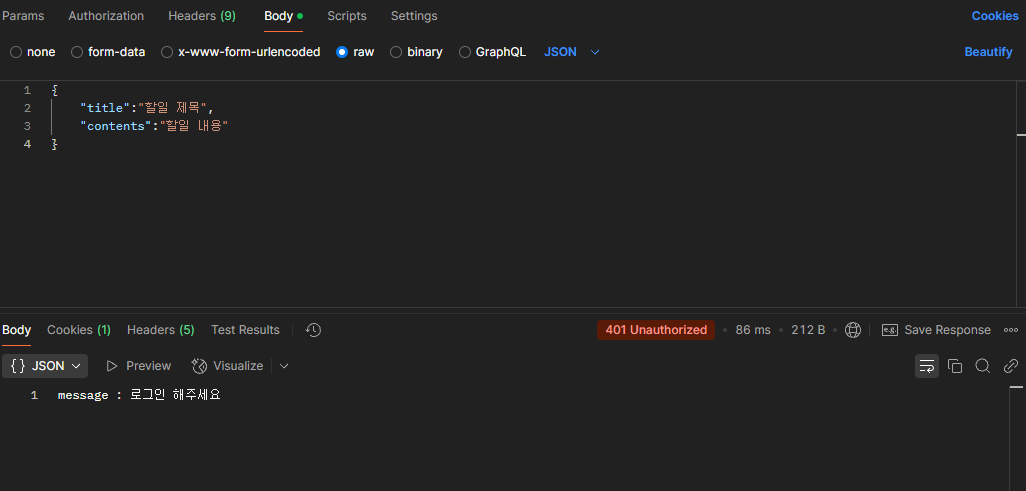Viewport: 1026px width, 491px height.
Task: Select the none body type
Action: tap(33, 52)
